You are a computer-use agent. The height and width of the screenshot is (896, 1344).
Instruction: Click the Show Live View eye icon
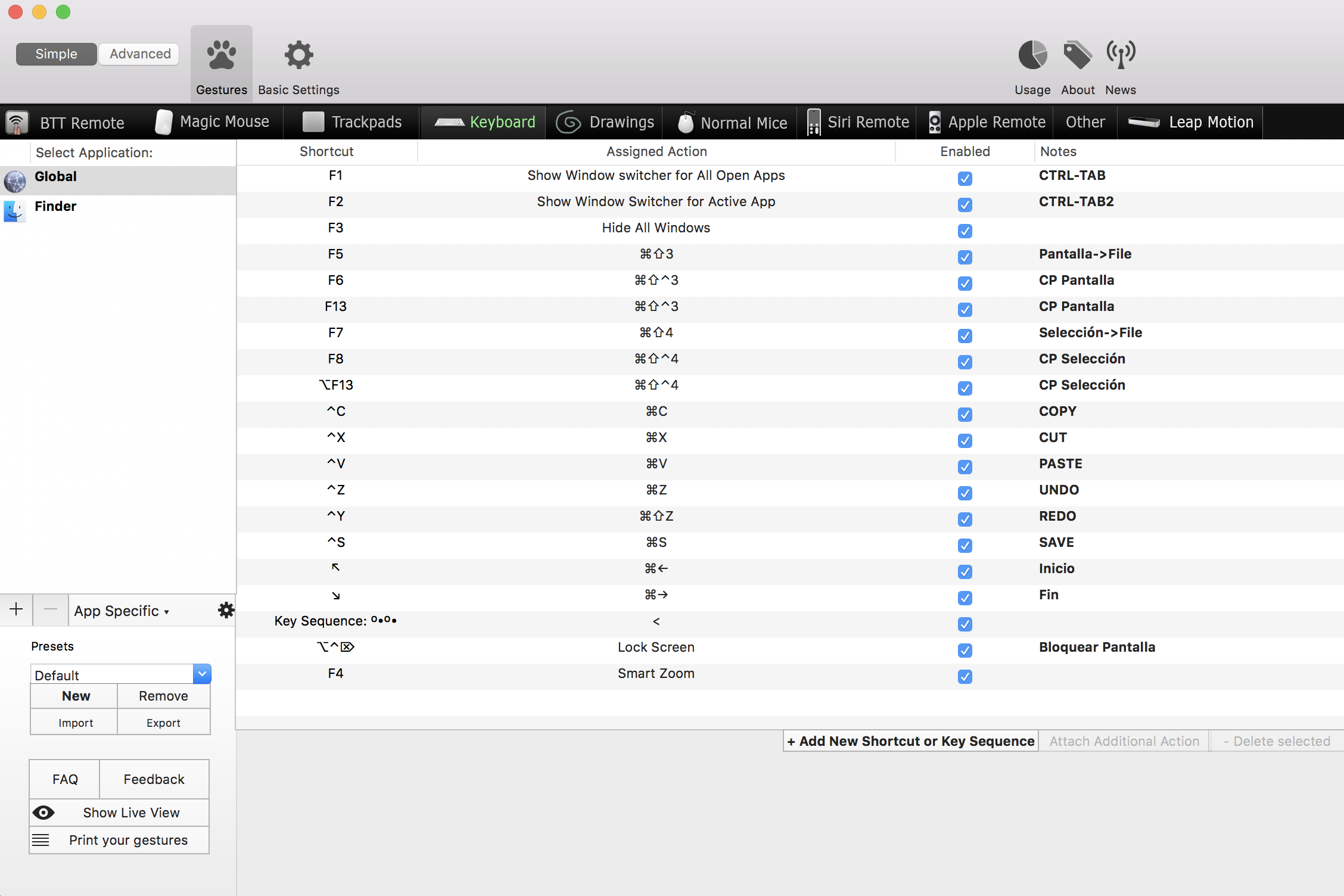43,813
